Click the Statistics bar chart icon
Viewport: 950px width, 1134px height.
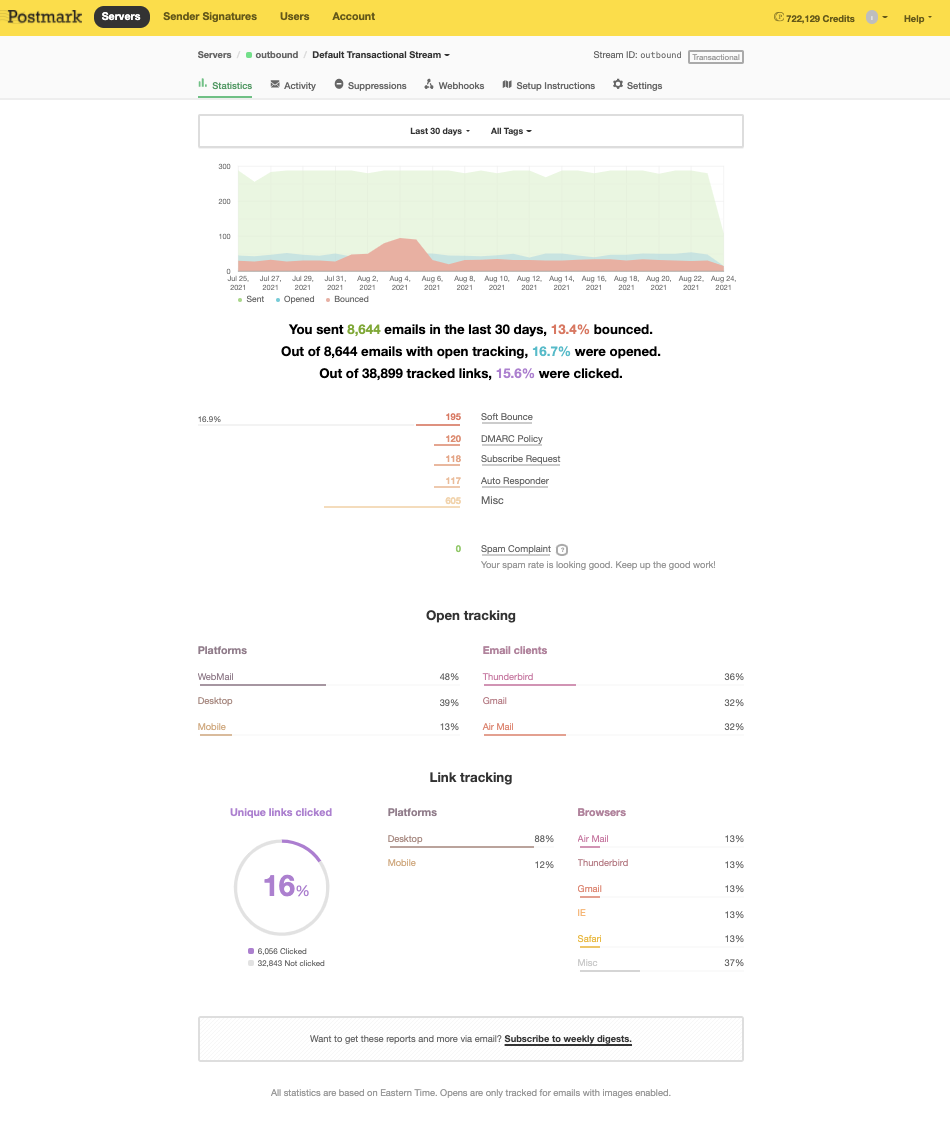pyautogui.click(x=202, y=85)
